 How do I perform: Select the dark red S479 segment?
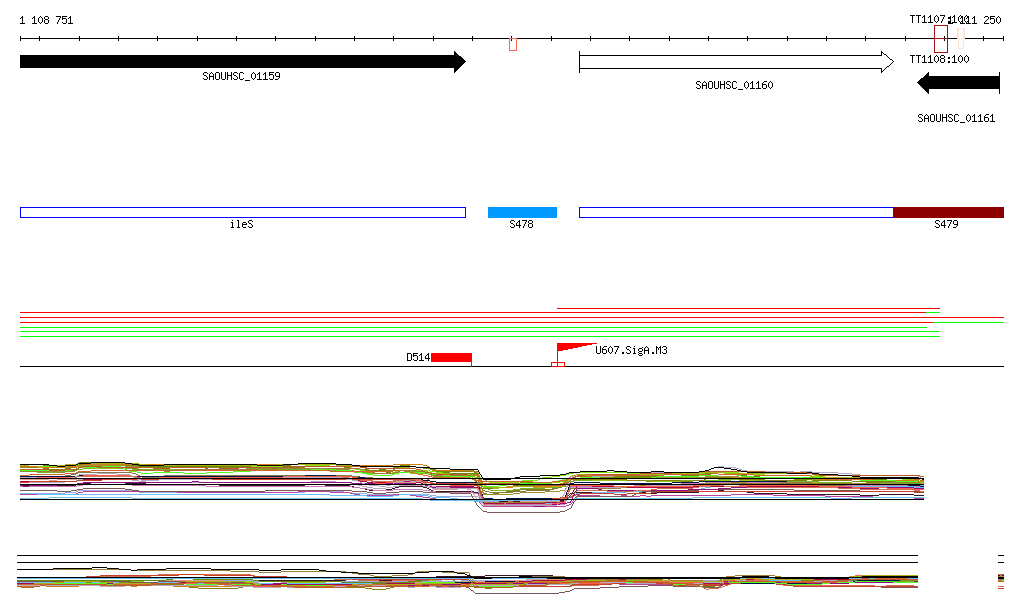point(947,212)
